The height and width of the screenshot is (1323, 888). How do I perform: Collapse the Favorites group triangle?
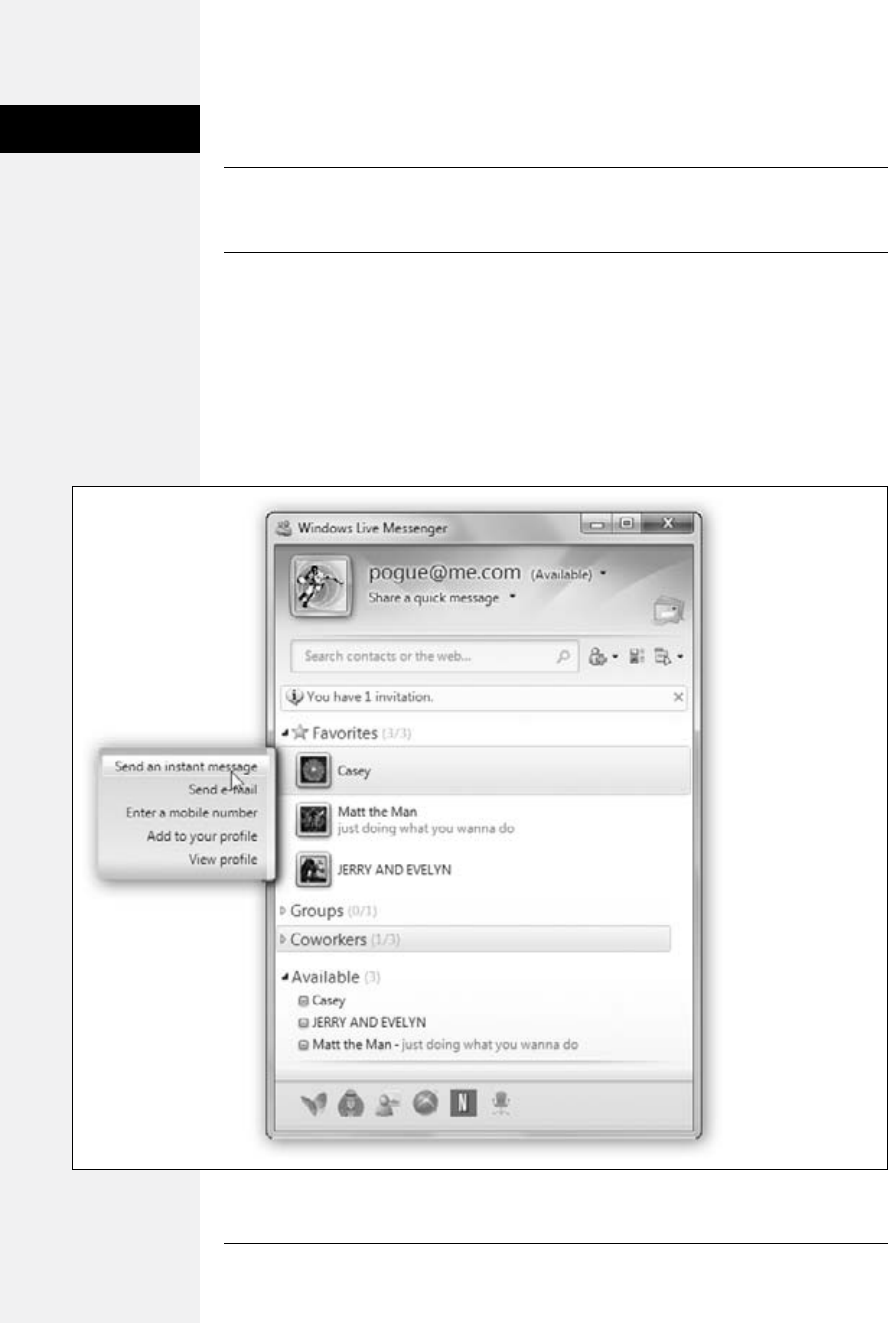pyautogui.click(x=285, y=734)
